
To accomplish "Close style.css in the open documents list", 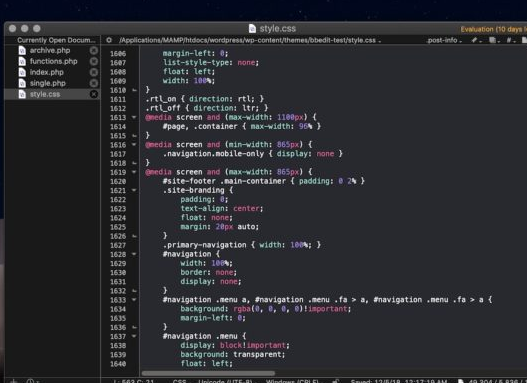I will [94, 94].
